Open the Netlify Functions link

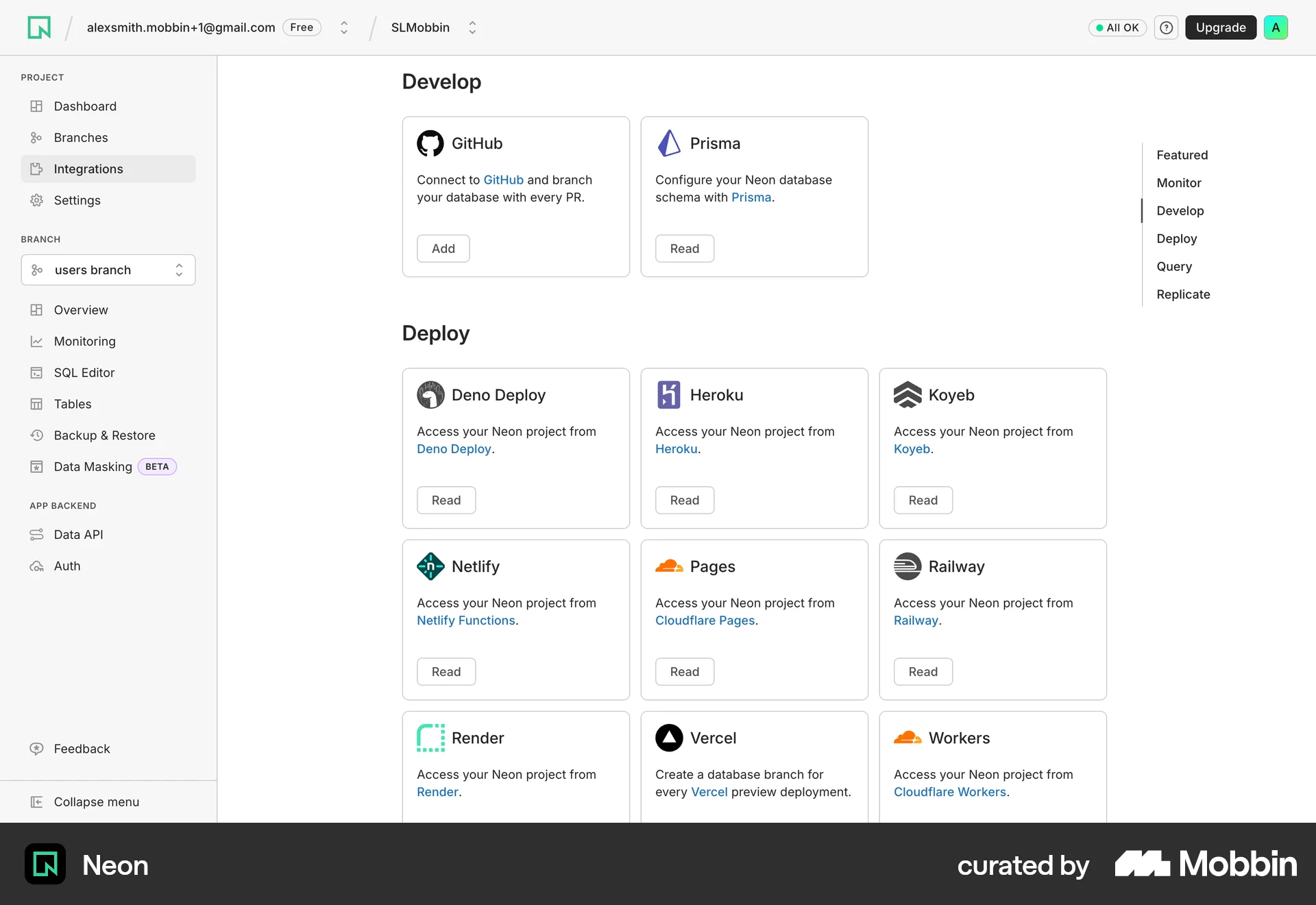point(466,620)
